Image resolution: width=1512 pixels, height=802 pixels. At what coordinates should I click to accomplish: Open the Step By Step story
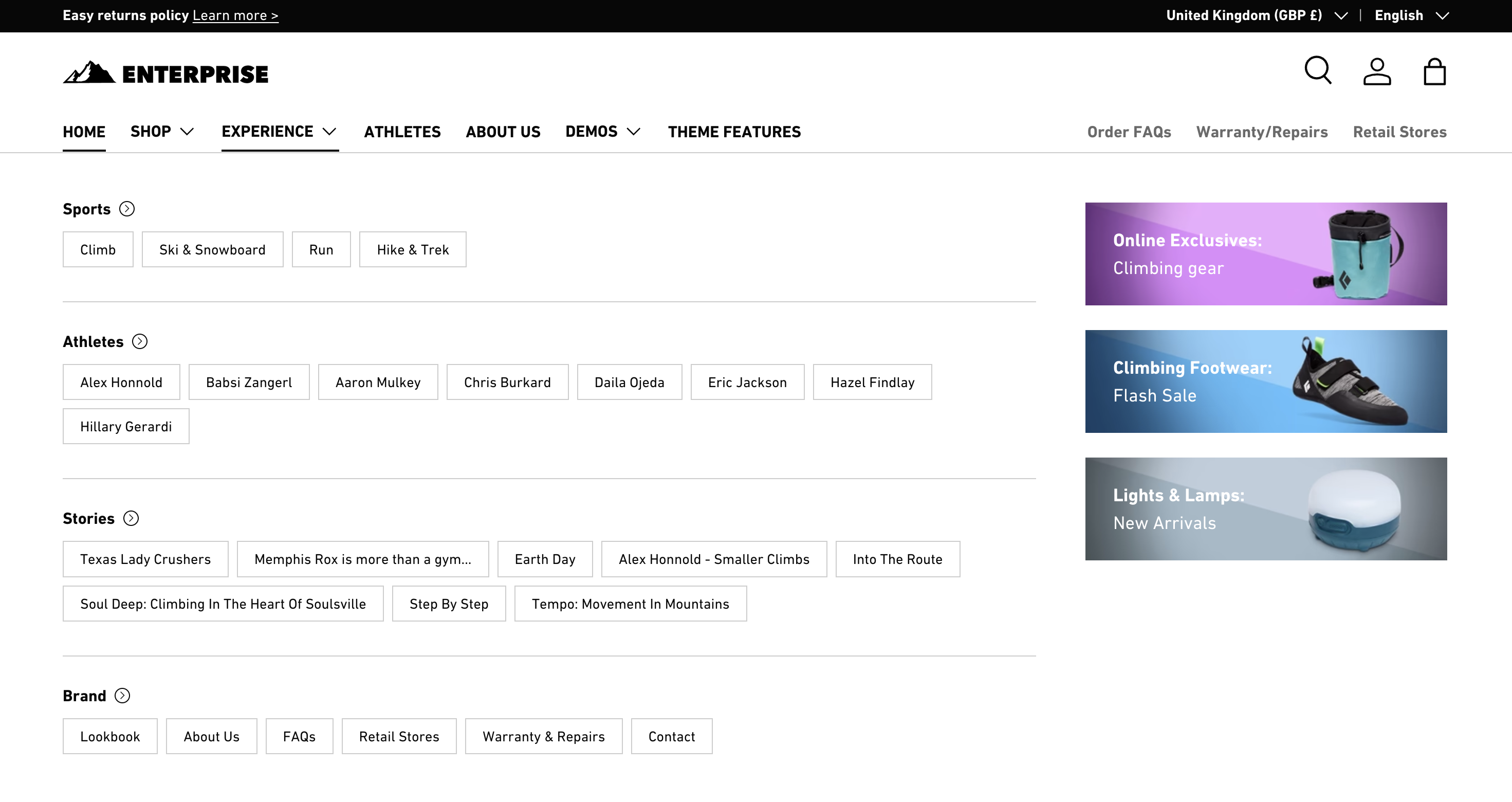point(449,604)
